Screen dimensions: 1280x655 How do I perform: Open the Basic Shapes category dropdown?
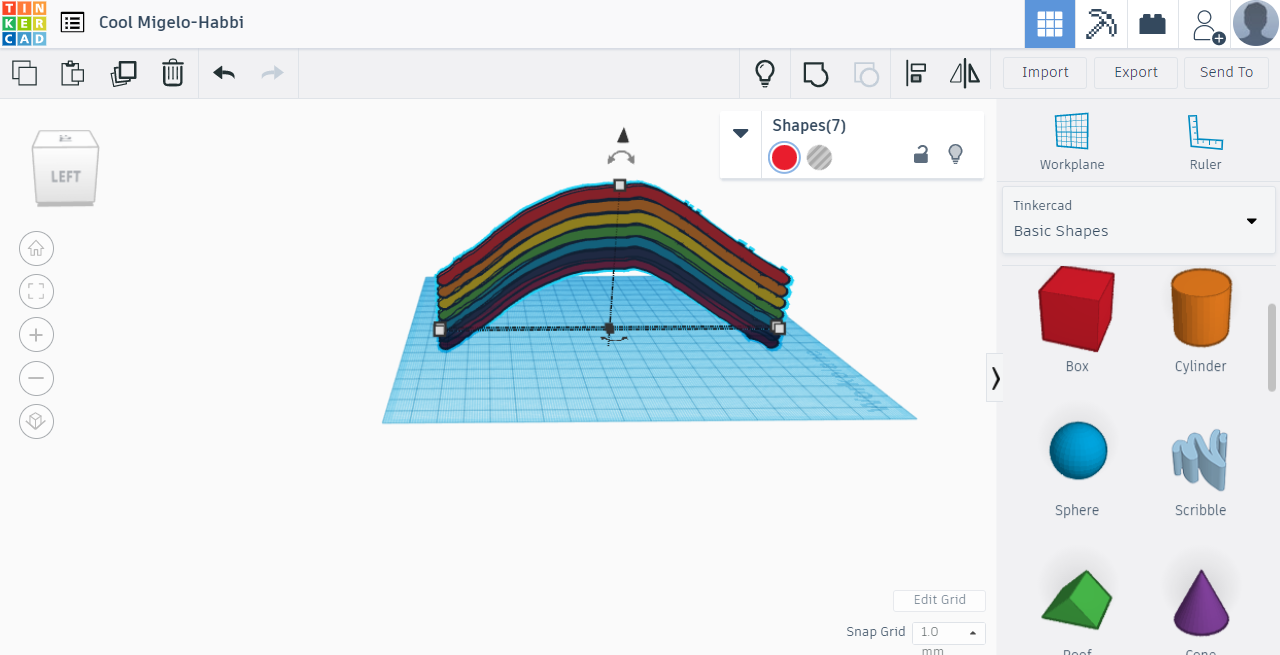click(x=1139, y=220)
